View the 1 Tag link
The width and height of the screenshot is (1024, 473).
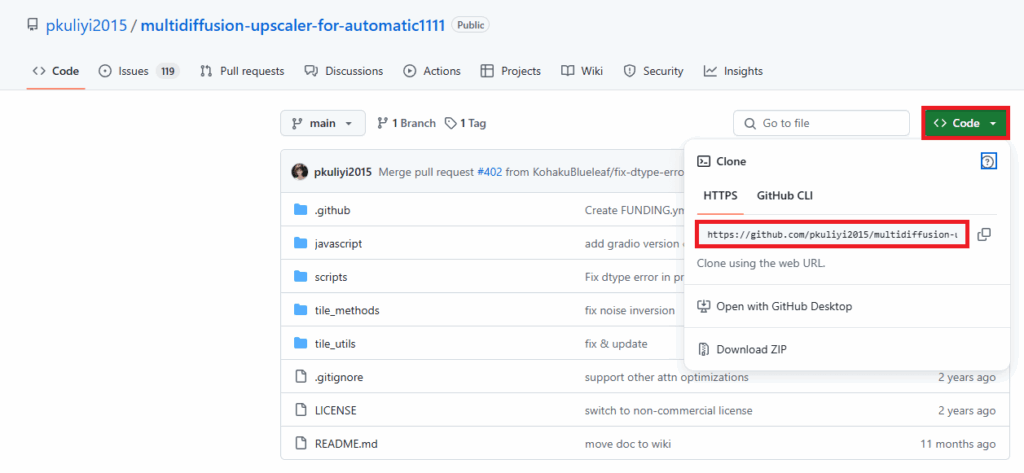click(466, 123)
